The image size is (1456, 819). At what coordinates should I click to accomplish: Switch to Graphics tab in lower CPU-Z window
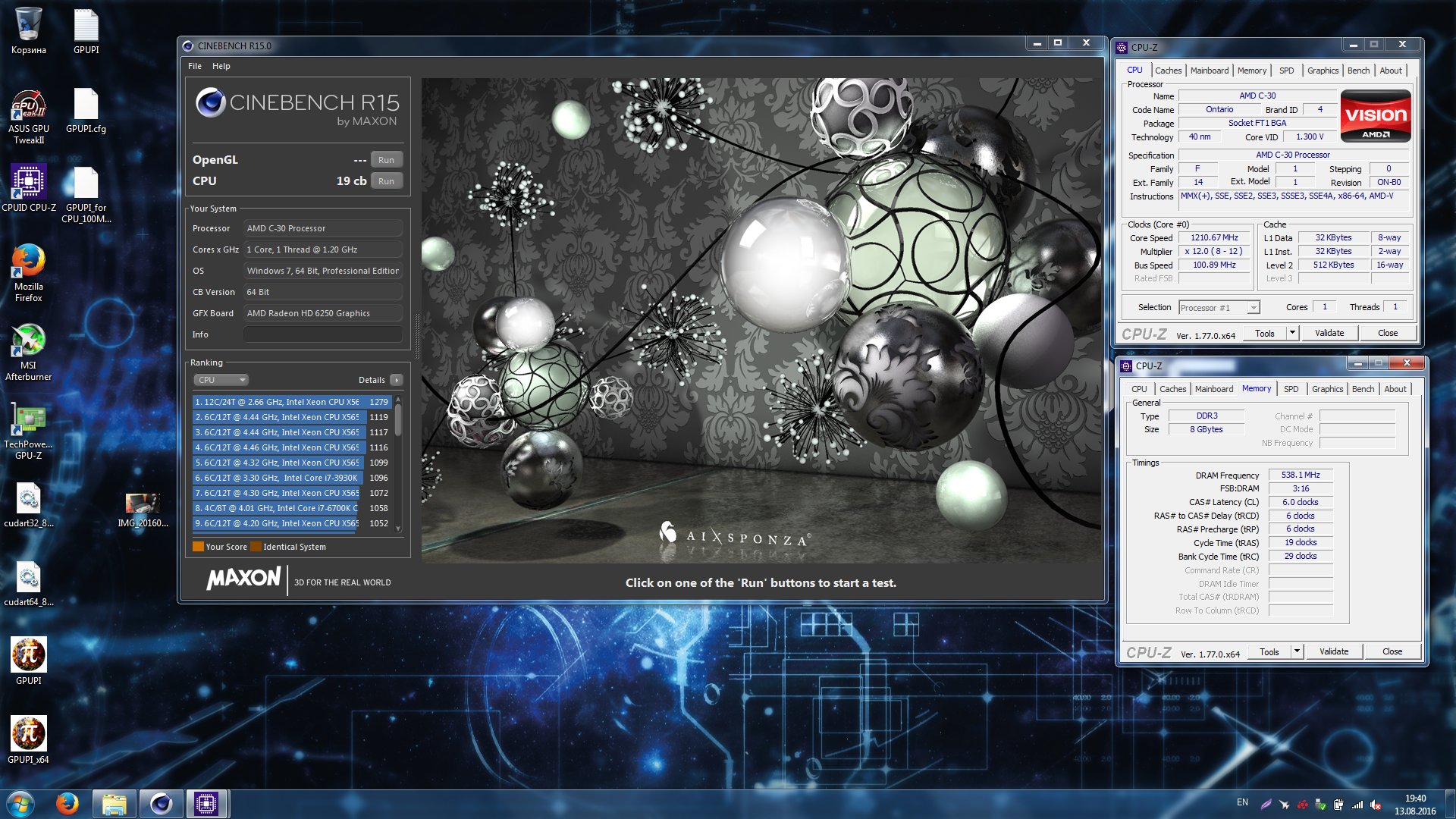pyautogui.click(x=1328, y=389)
